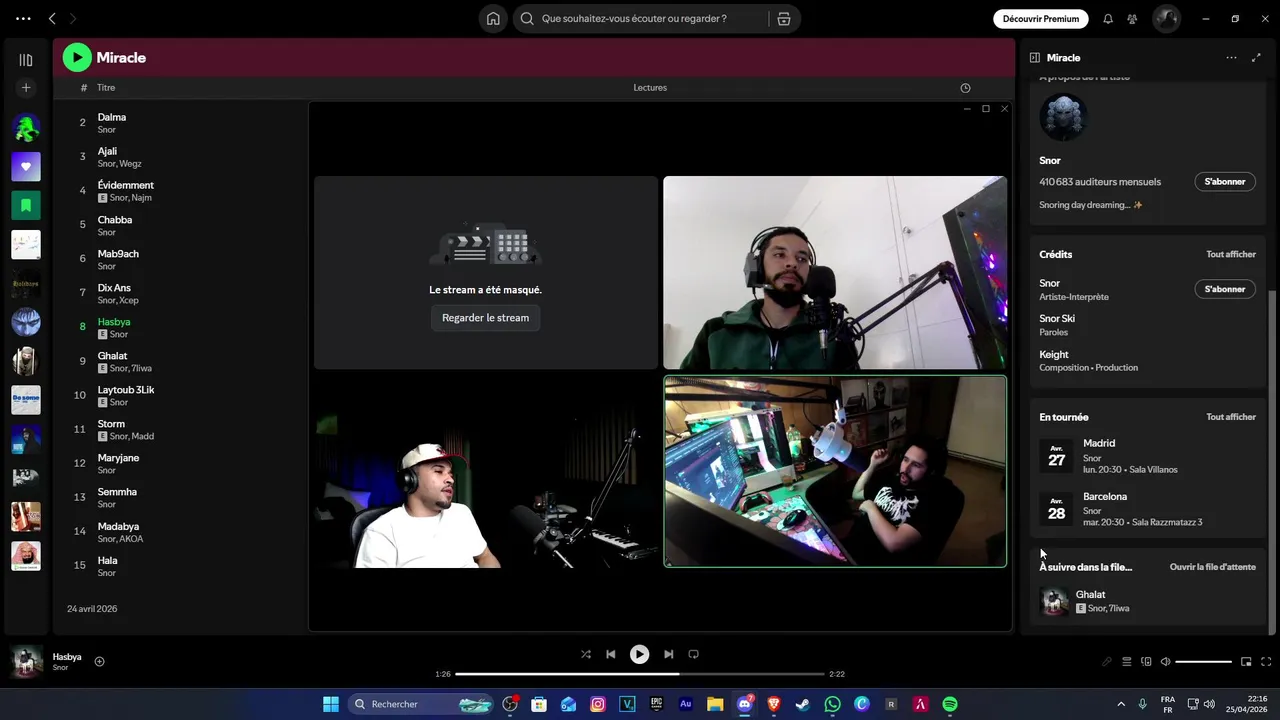Select the track Maryjane
The width and height of the screenshot is (1280, 720).
point(118,458)
